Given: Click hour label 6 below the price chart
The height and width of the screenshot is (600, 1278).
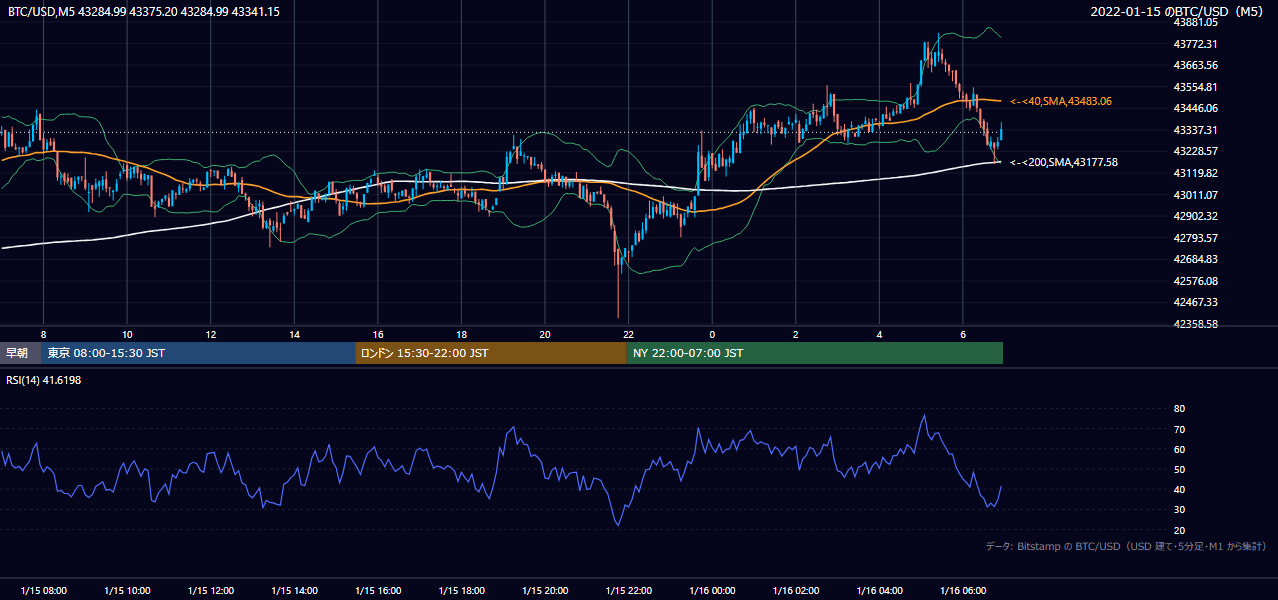Looking at the screenshot, I should pyautogui.click(x=962, y=334).
